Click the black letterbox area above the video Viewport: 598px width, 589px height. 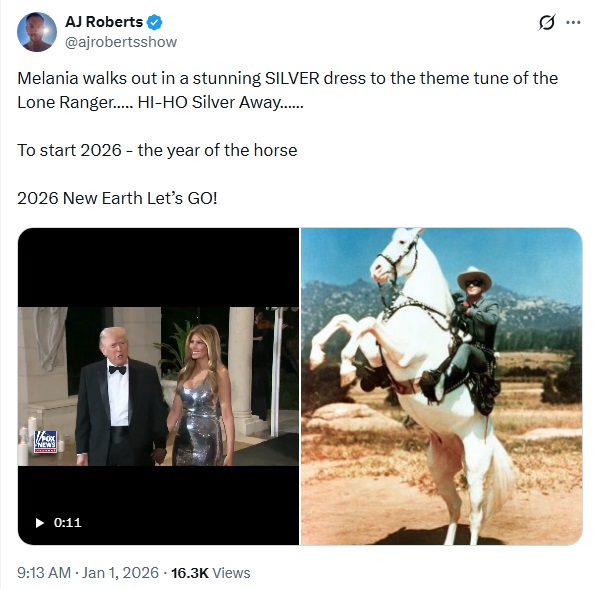(x=158, y=267)
